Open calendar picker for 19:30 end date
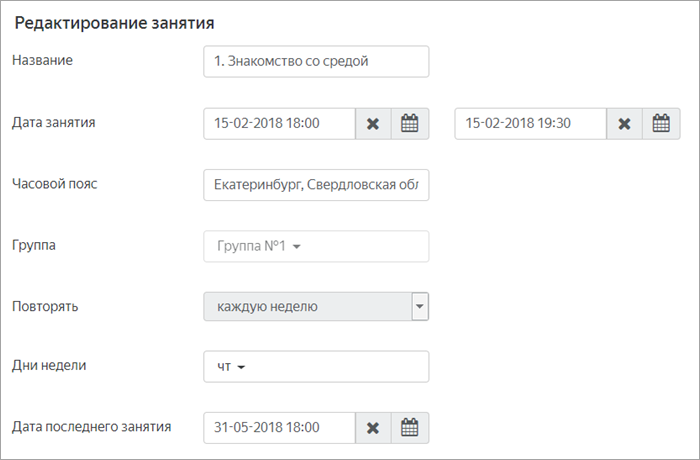 point(661,124)
